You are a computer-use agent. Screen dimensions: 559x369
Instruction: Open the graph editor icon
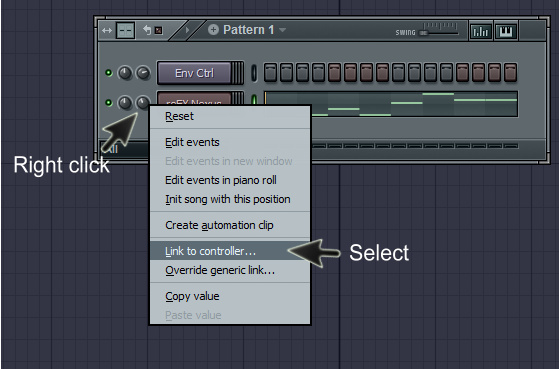tap(480, 31)
